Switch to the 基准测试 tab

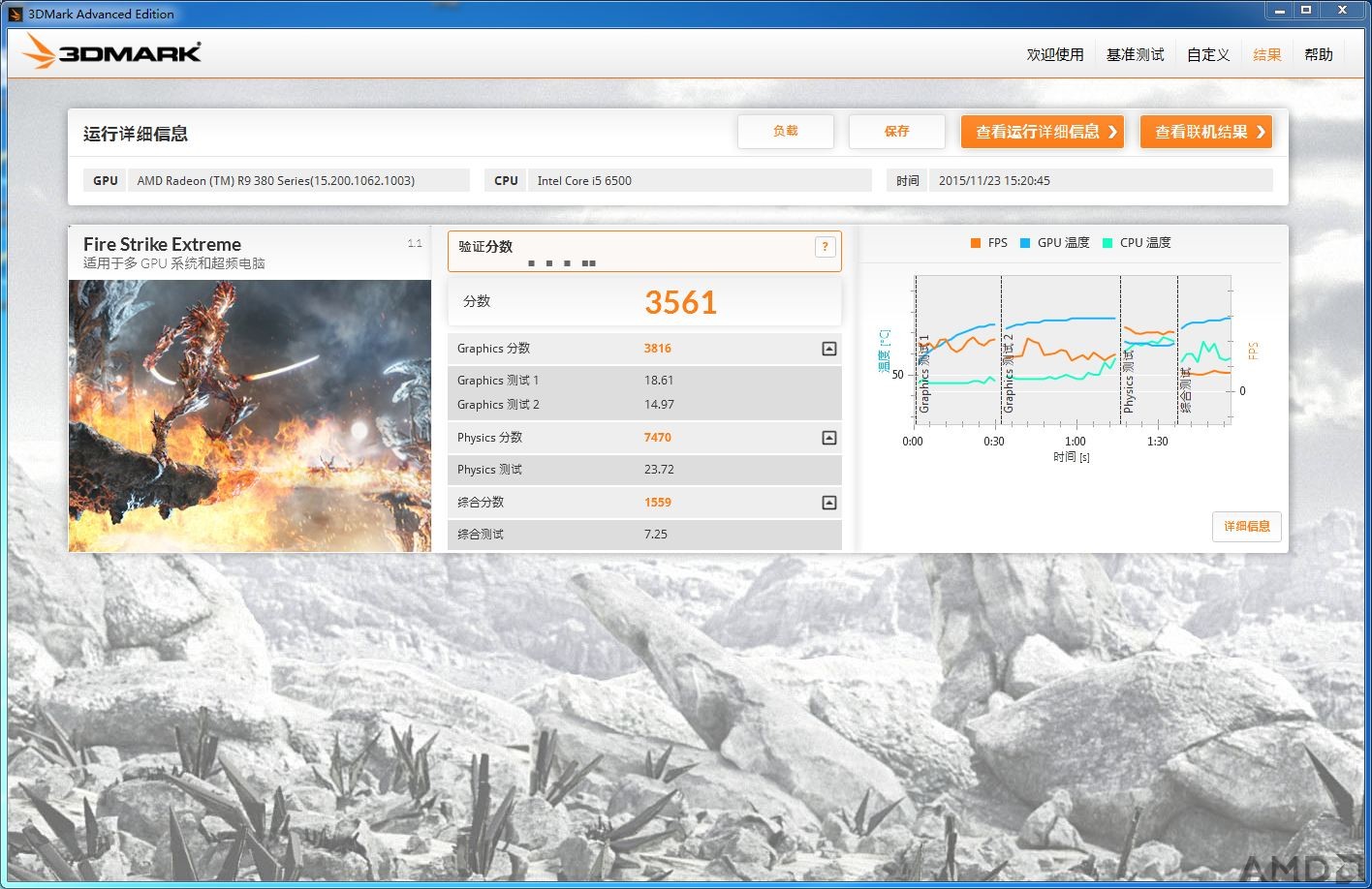(x=1136, y=55)
